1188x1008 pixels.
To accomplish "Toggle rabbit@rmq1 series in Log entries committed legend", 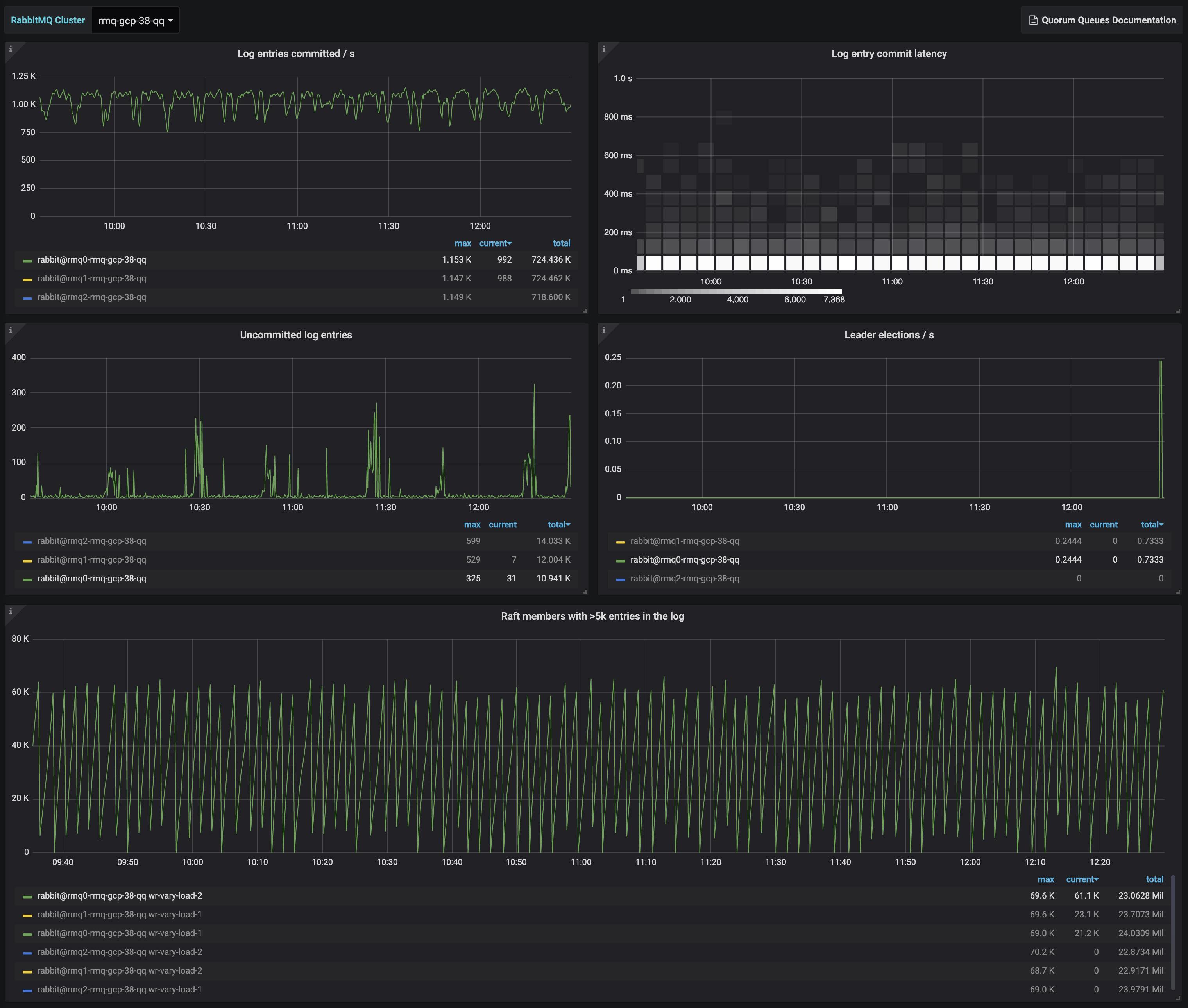I will (91, 278).
